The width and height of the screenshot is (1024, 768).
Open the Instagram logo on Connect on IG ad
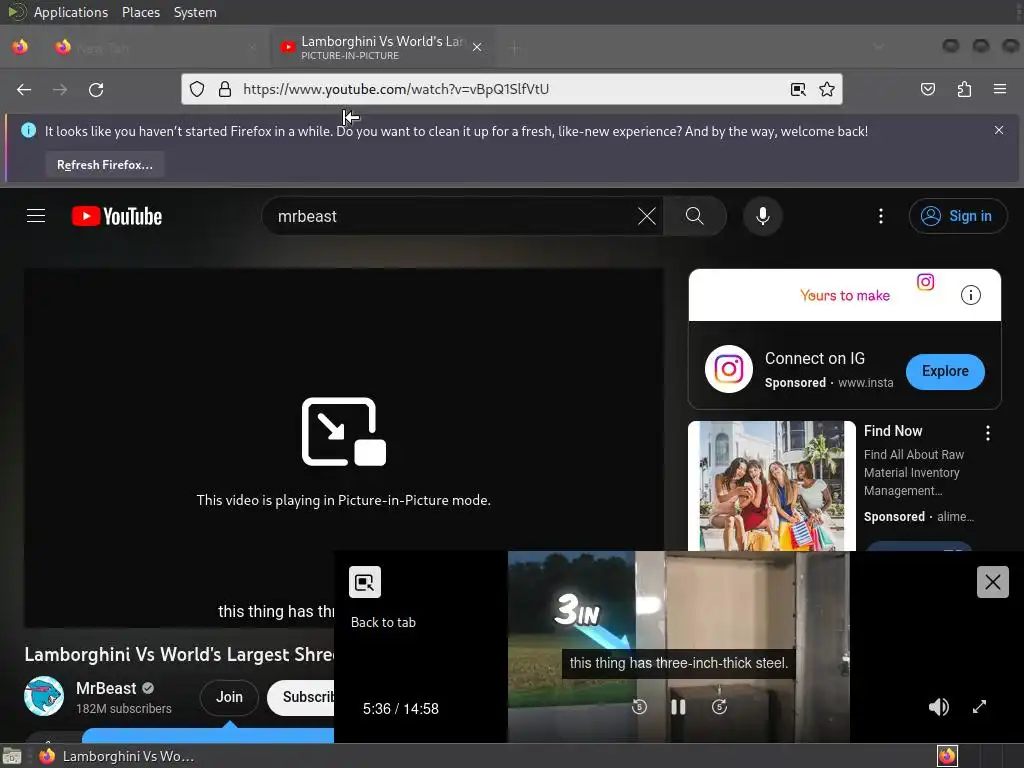[x=729, y=369]
